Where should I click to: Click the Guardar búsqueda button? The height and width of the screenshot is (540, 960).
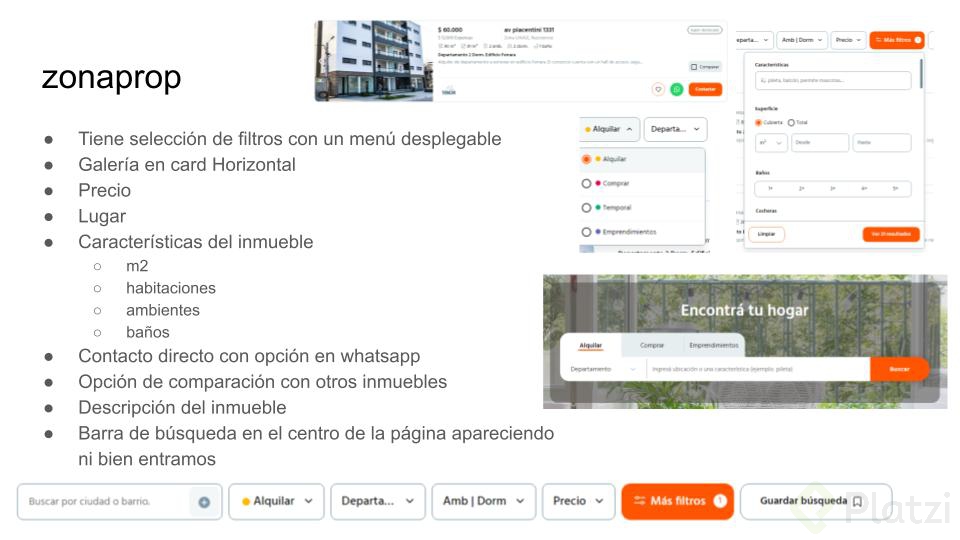point(816,501)
